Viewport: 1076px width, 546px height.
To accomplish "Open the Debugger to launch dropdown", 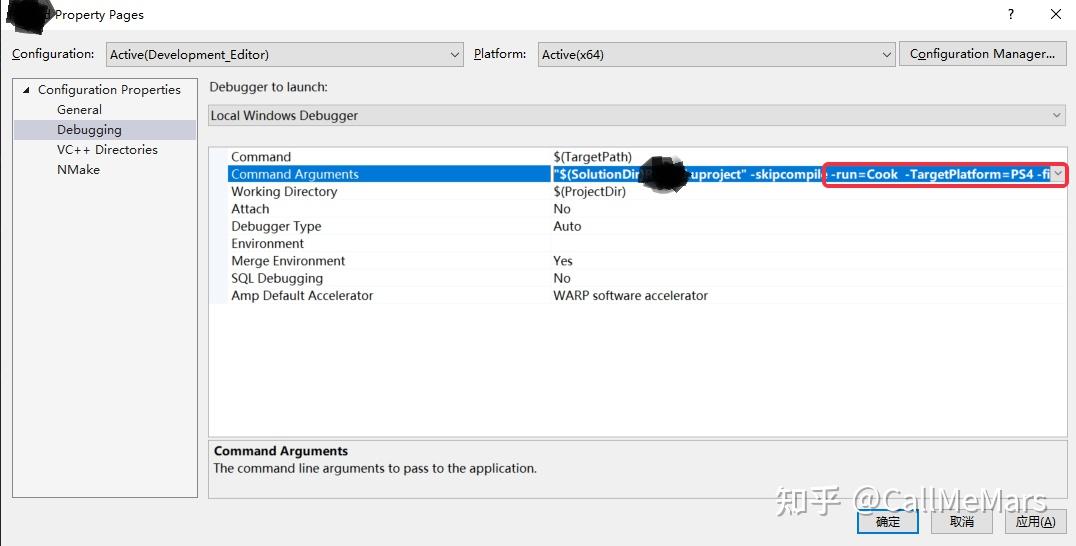I will click(637, 115).
